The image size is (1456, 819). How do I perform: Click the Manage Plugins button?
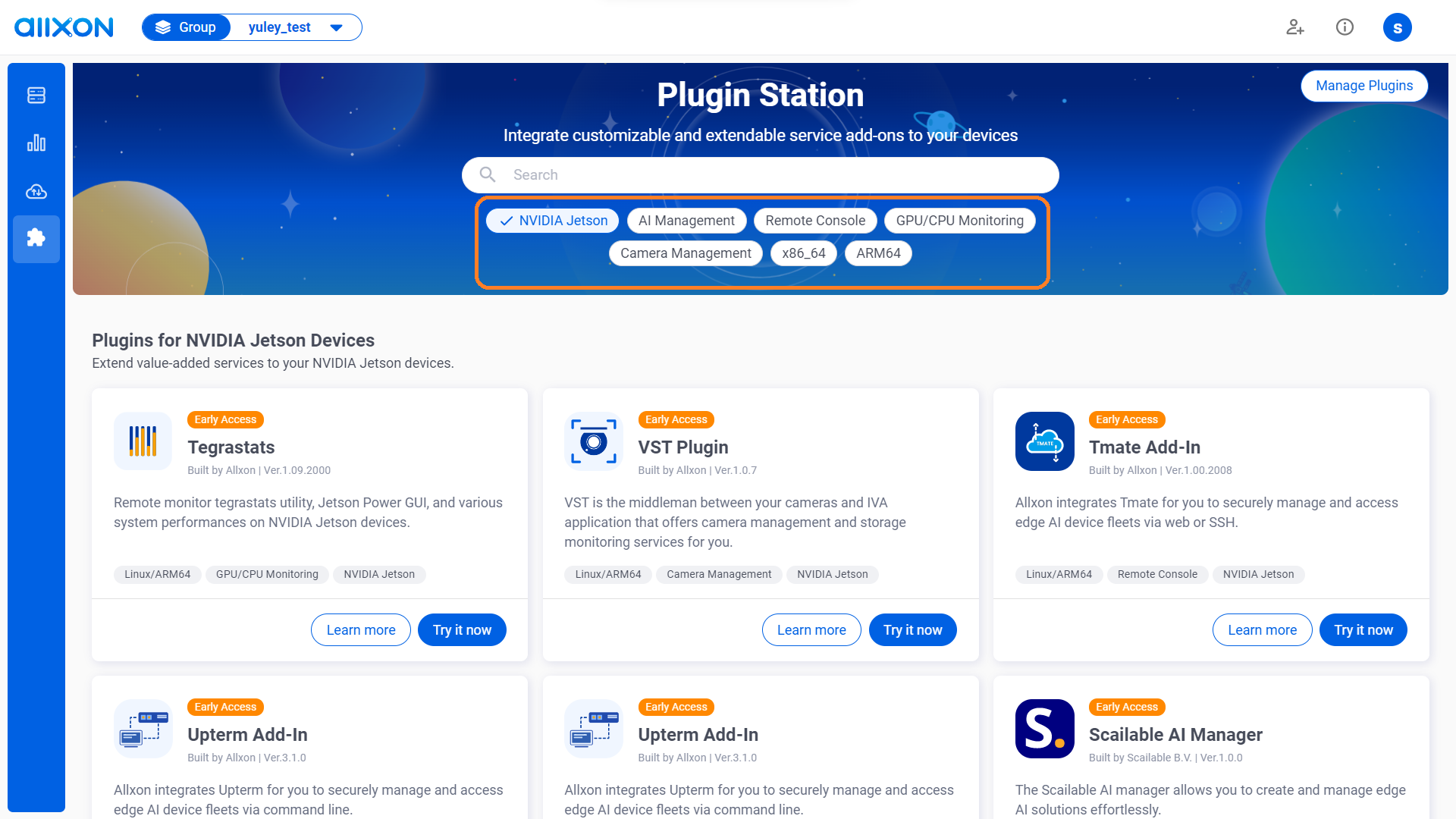pyautogui.click(x=1364, y=86)
